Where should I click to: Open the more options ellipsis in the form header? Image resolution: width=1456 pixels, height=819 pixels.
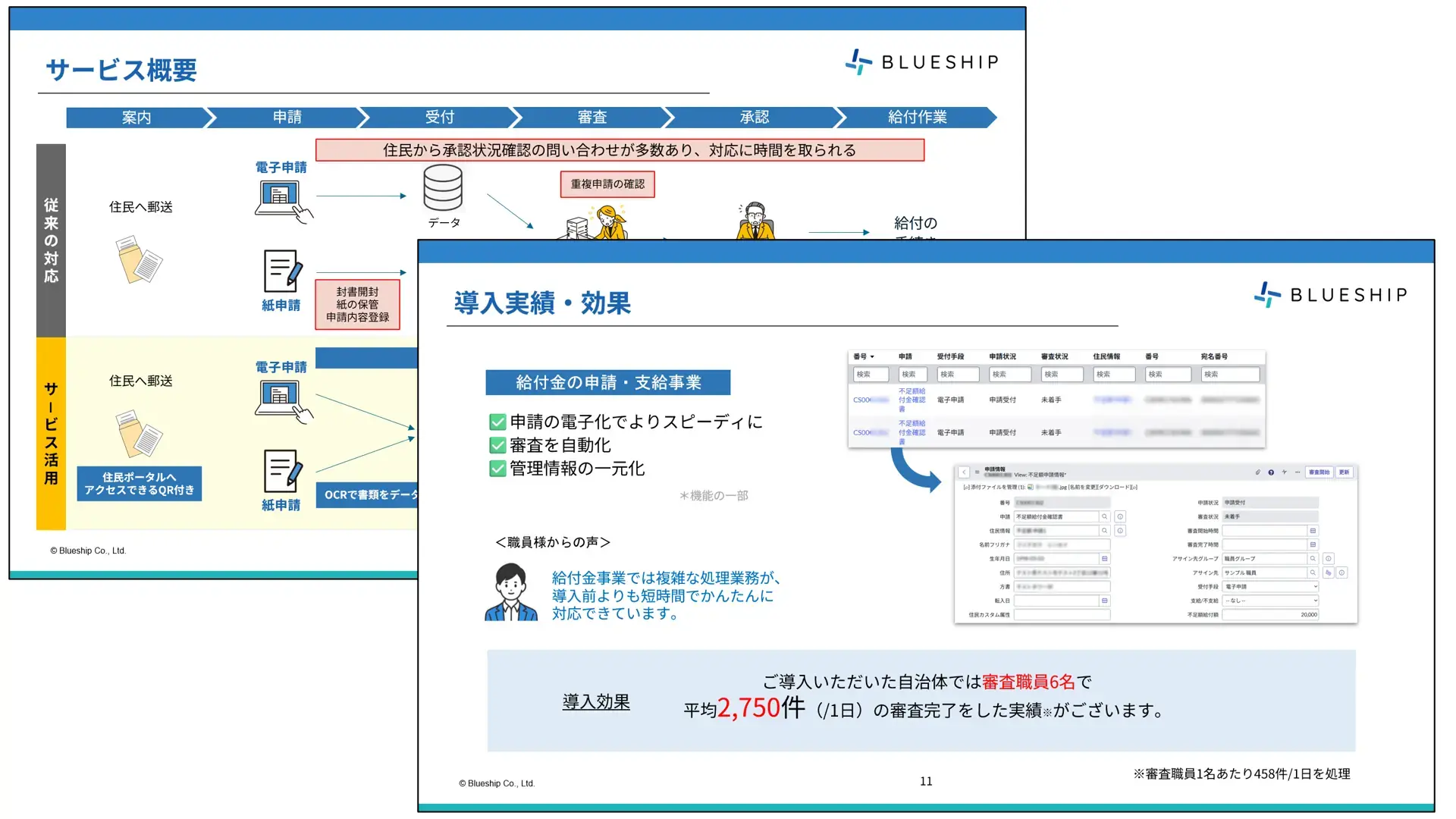pos(1298,472)
